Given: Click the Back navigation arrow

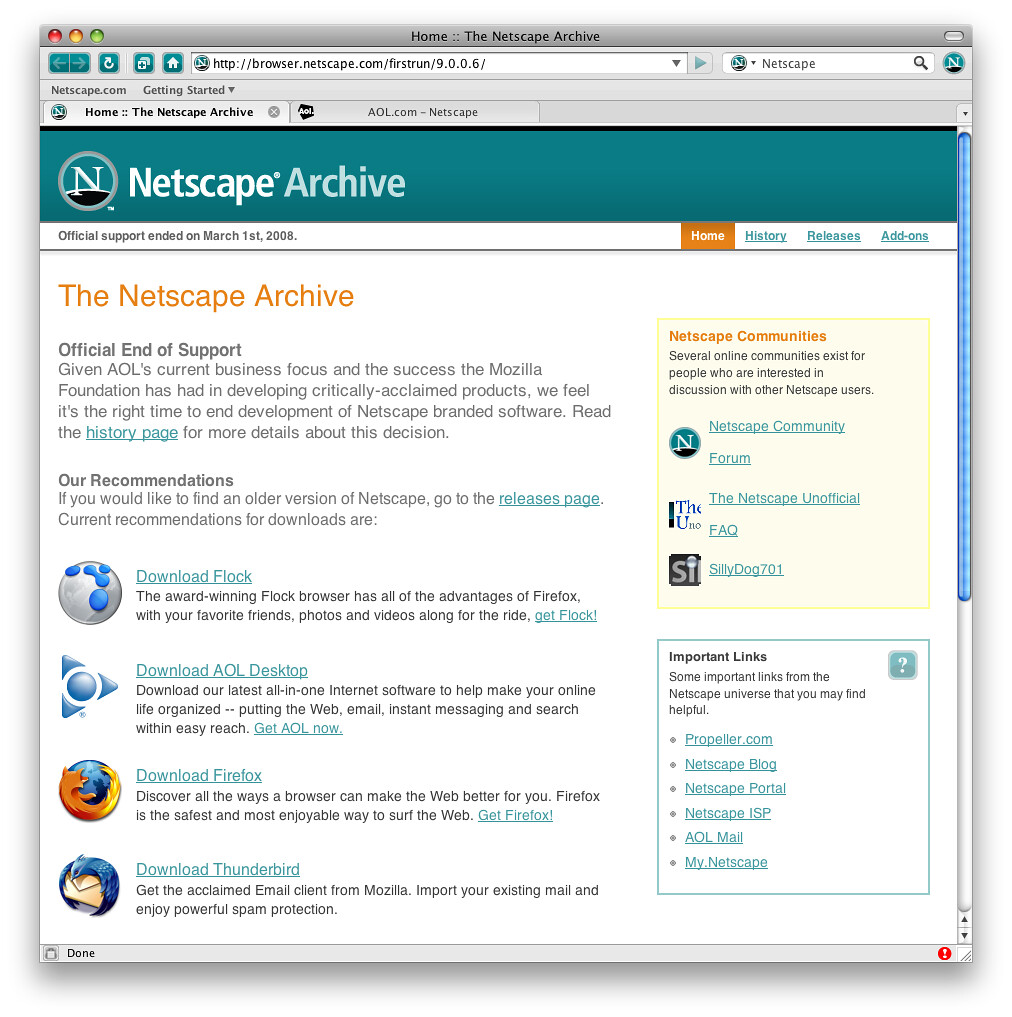Looking at the screenshot, I should 57,62.
